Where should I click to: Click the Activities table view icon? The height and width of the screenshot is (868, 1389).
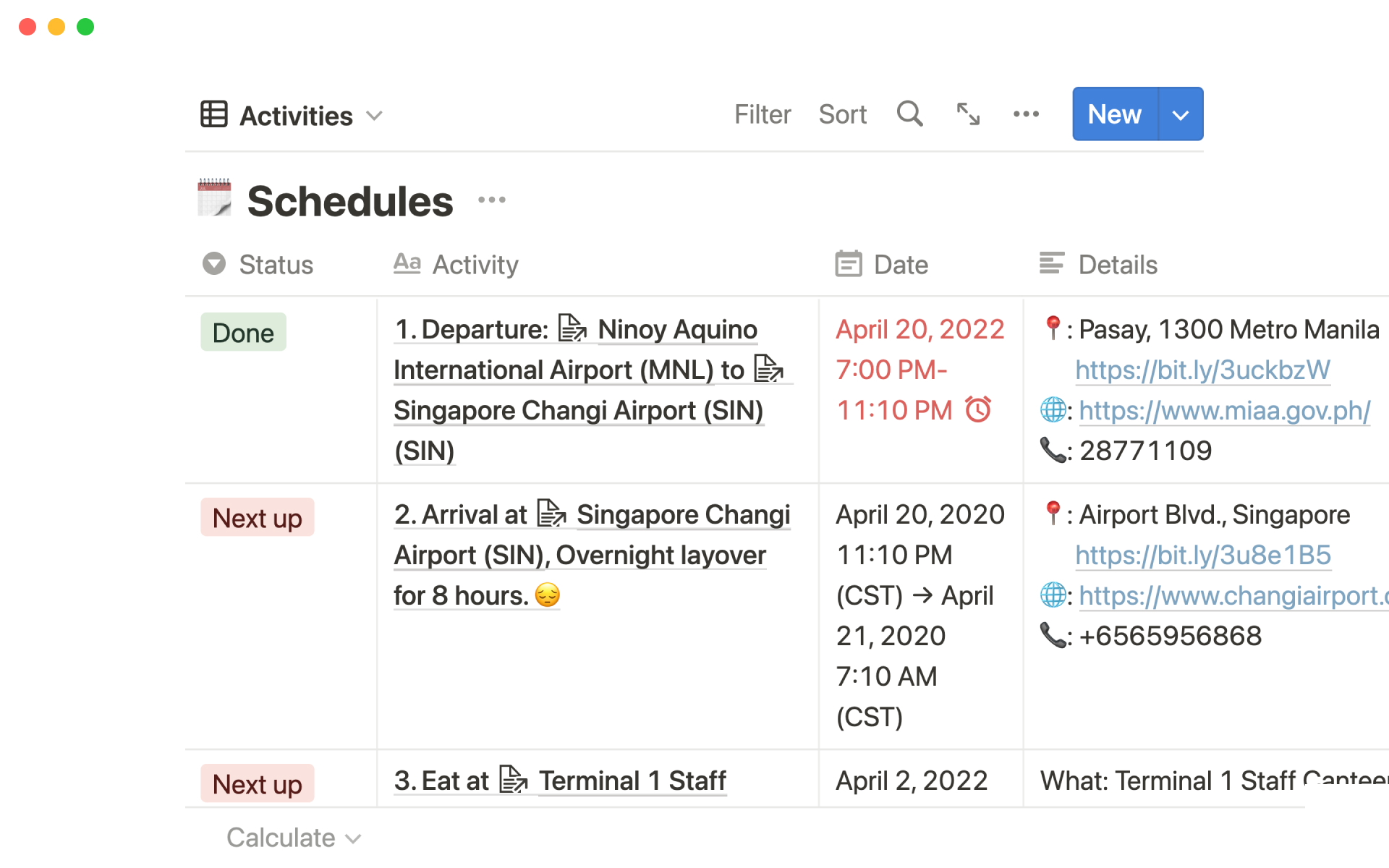coord(214,114)
